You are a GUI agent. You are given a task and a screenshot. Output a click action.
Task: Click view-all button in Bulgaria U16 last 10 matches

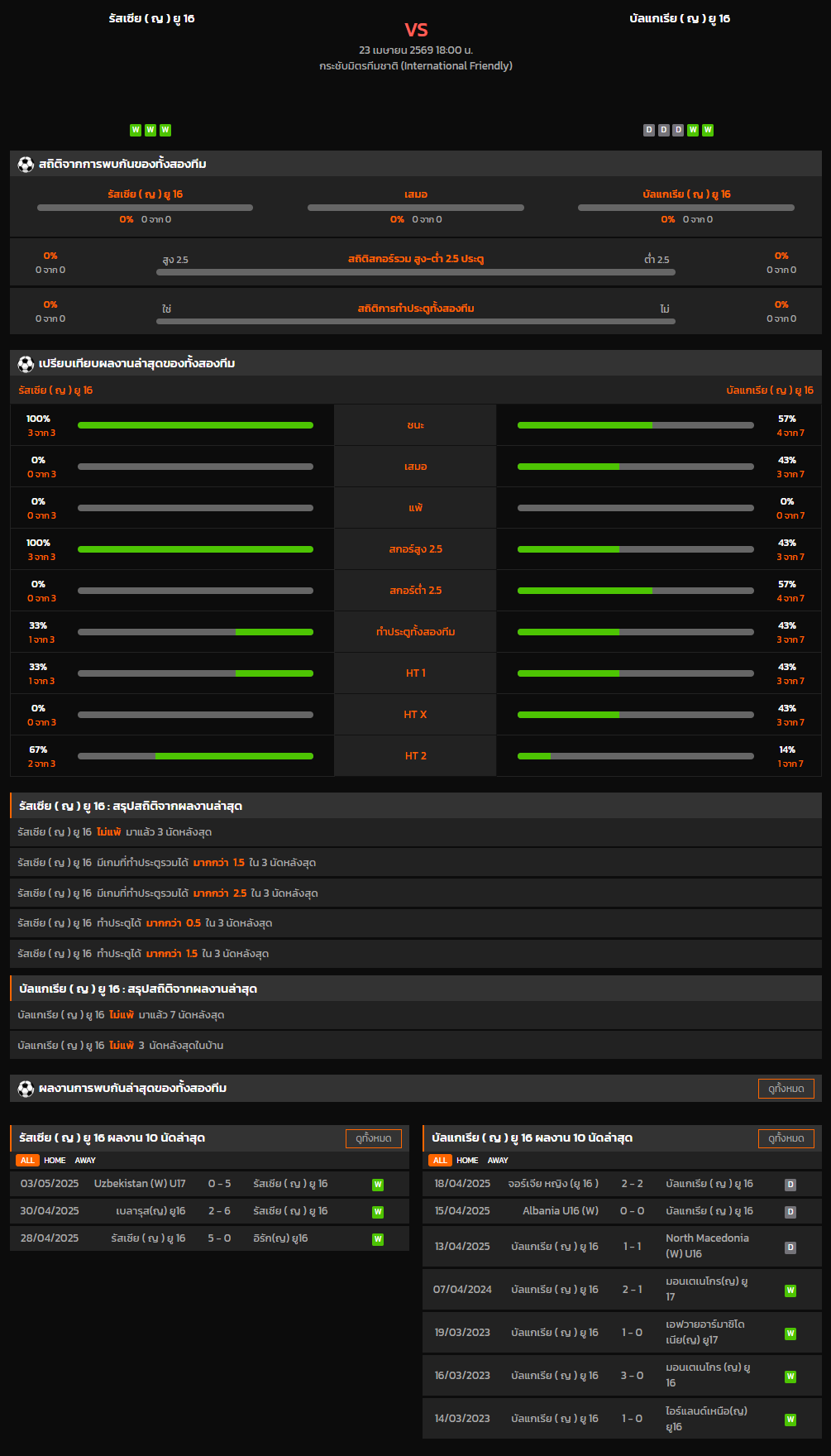[x=786, y=1138]
